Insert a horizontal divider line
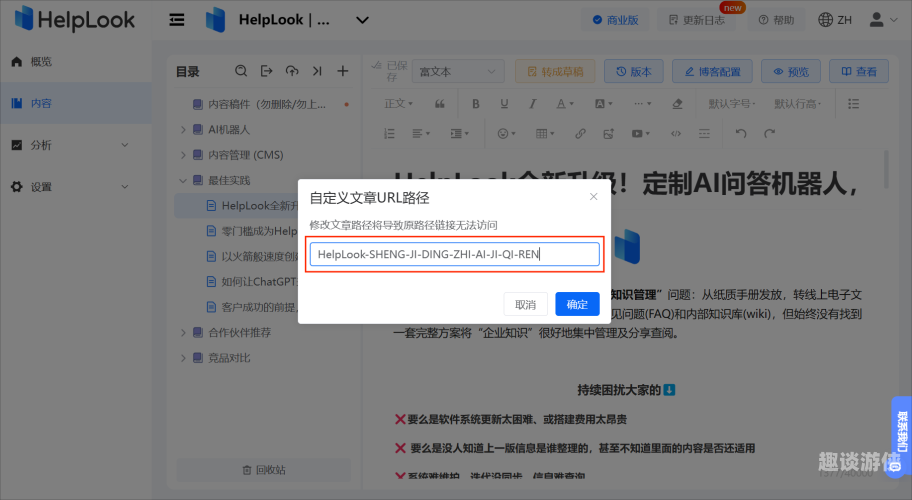The image size is (912, 500). coord(704,134)
